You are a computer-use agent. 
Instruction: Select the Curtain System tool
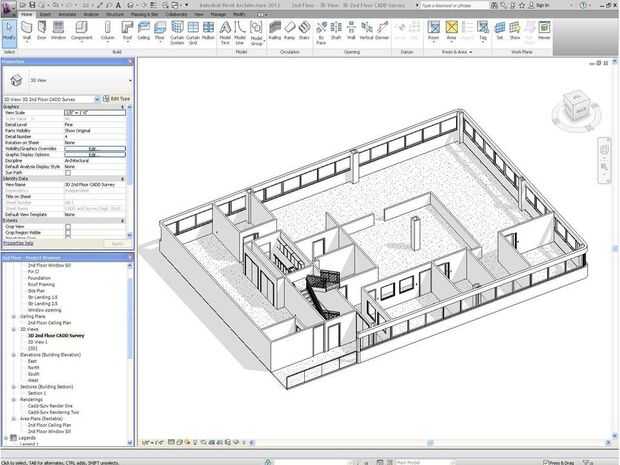177,32
